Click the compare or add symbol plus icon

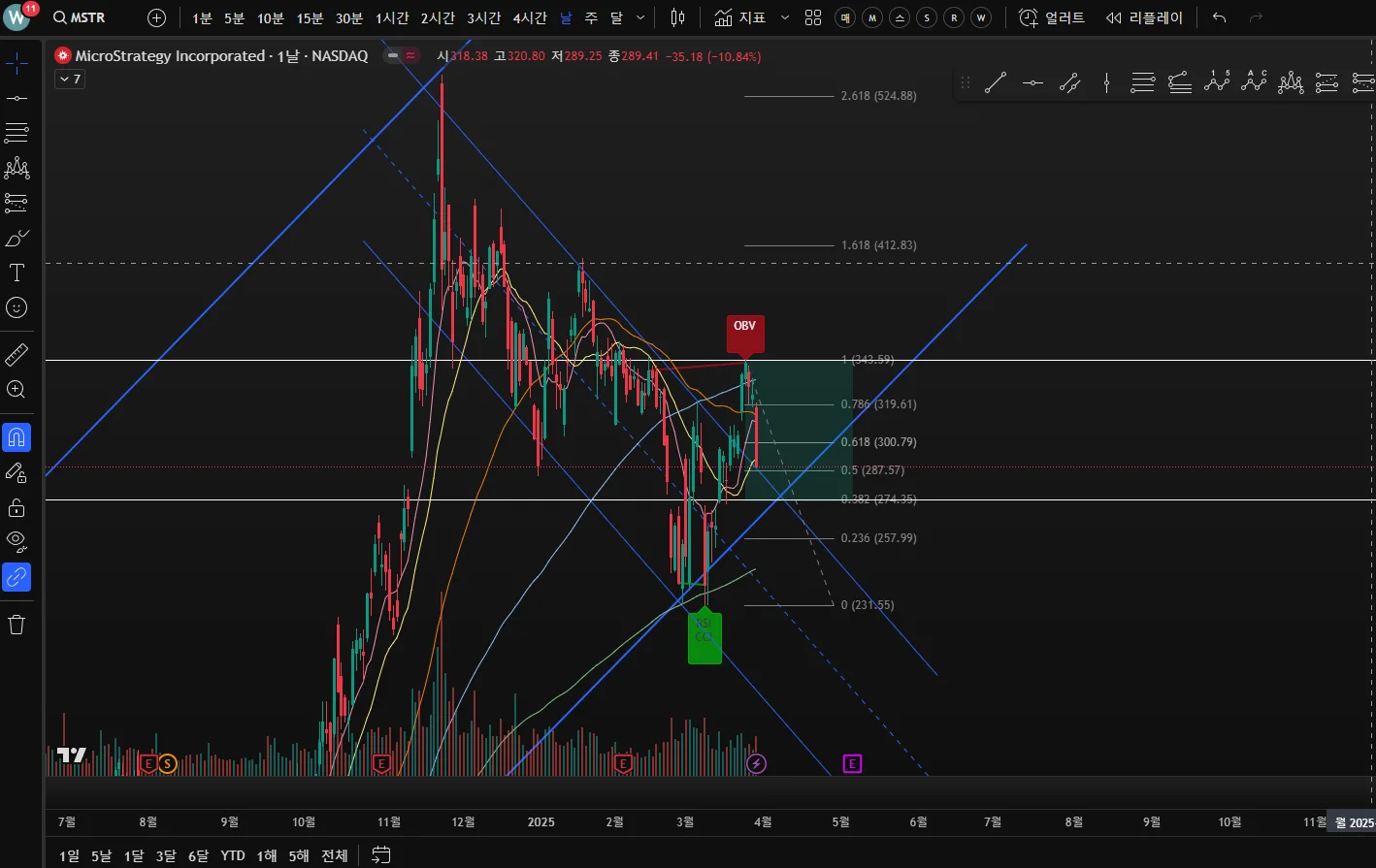click(156, 17)
